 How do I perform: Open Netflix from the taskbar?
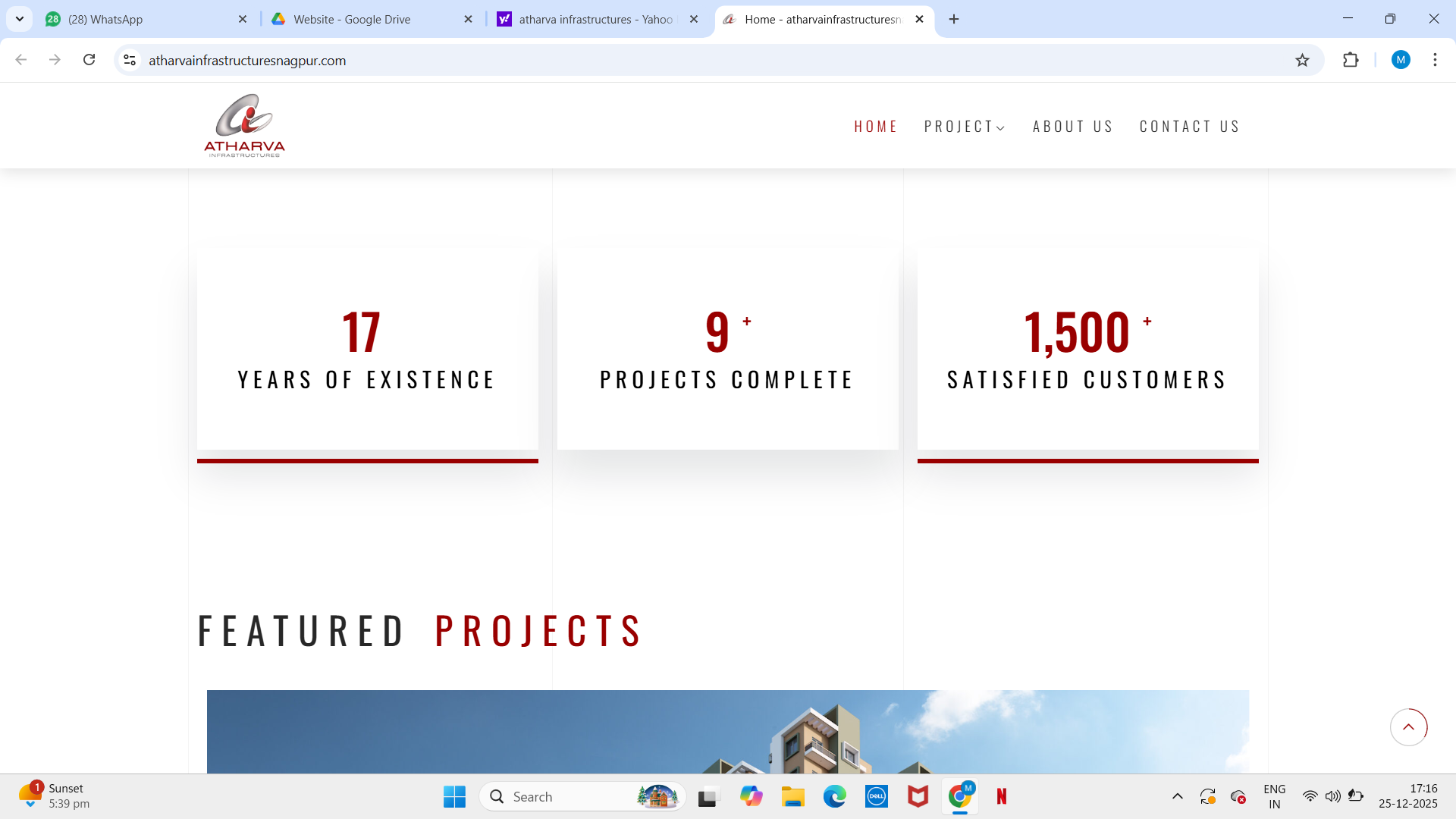(x=1002, y=796)
